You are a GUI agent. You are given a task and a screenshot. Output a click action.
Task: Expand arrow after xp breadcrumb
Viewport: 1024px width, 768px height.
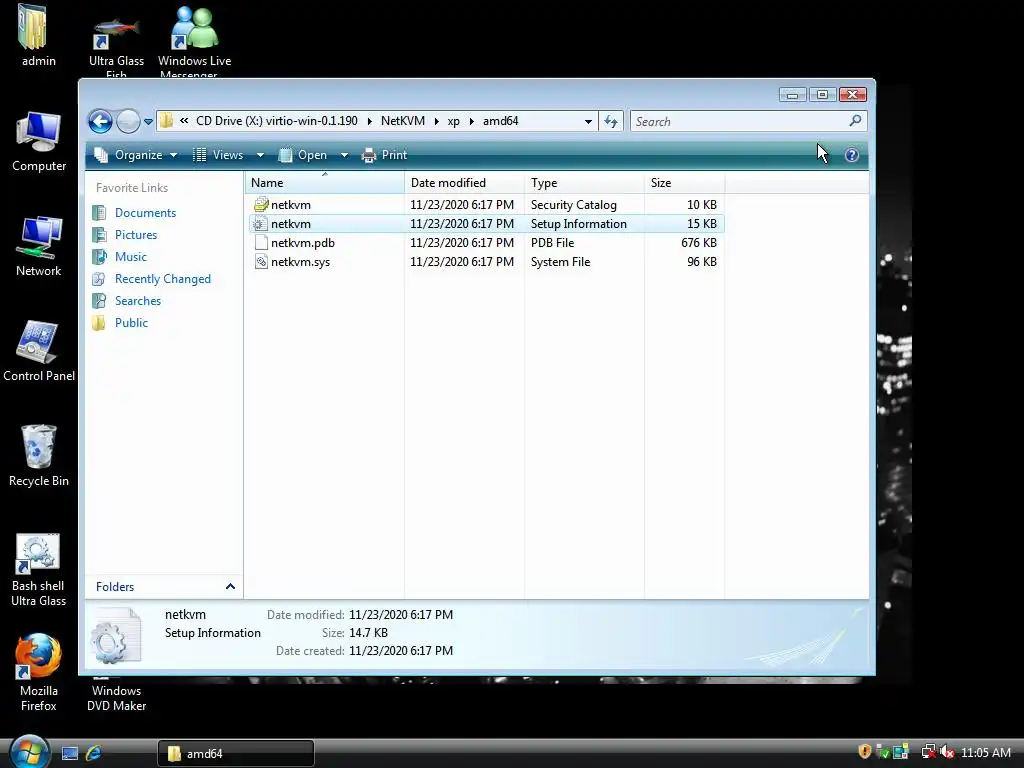(472, 121)
